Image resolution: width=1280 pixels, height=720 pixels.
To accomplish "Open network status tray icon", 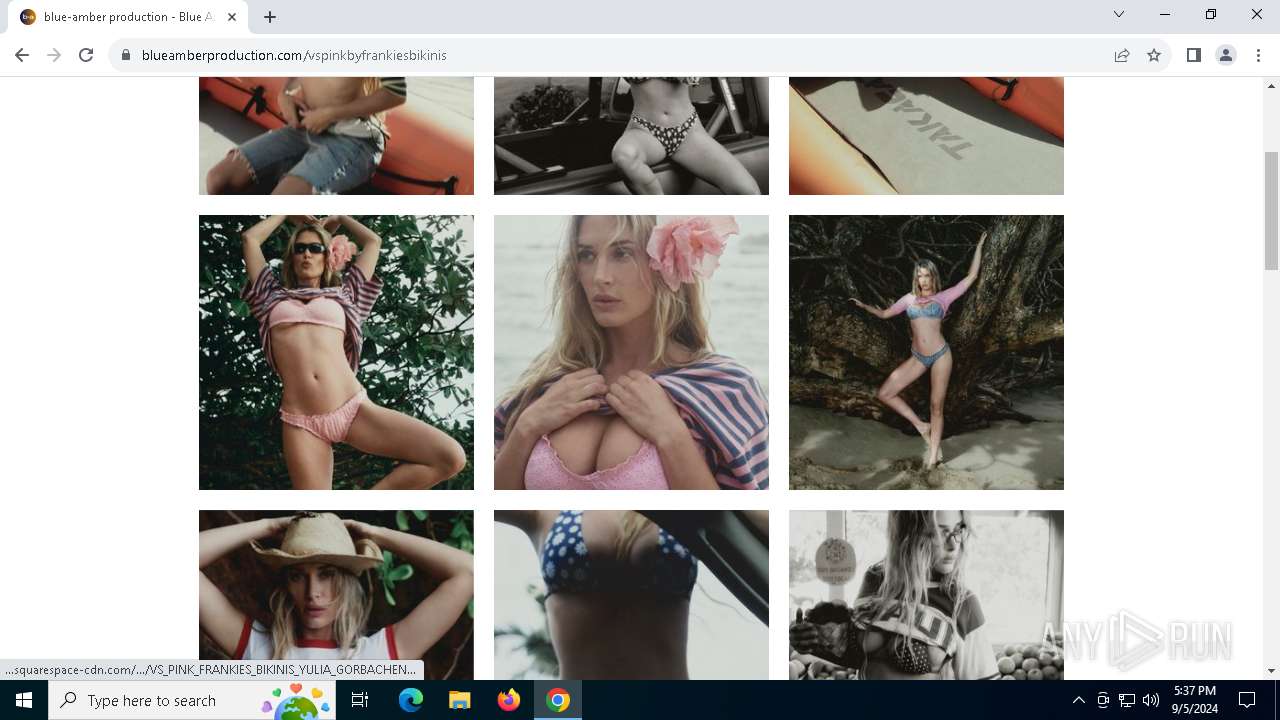I will [x=1127, y=700].
